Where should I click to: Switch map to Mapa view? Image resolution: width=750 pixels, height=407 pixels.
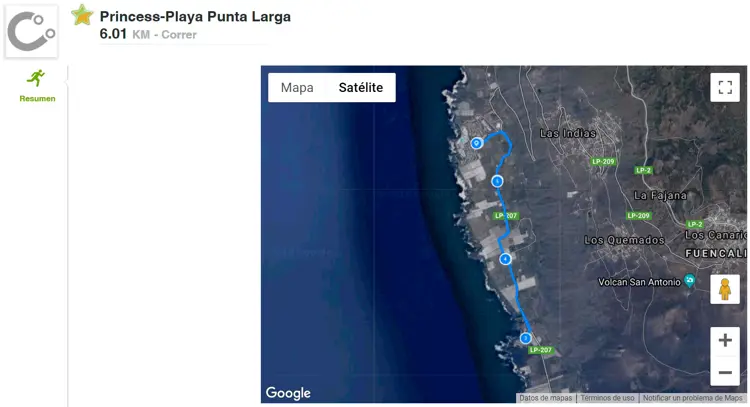coord(297,88)
